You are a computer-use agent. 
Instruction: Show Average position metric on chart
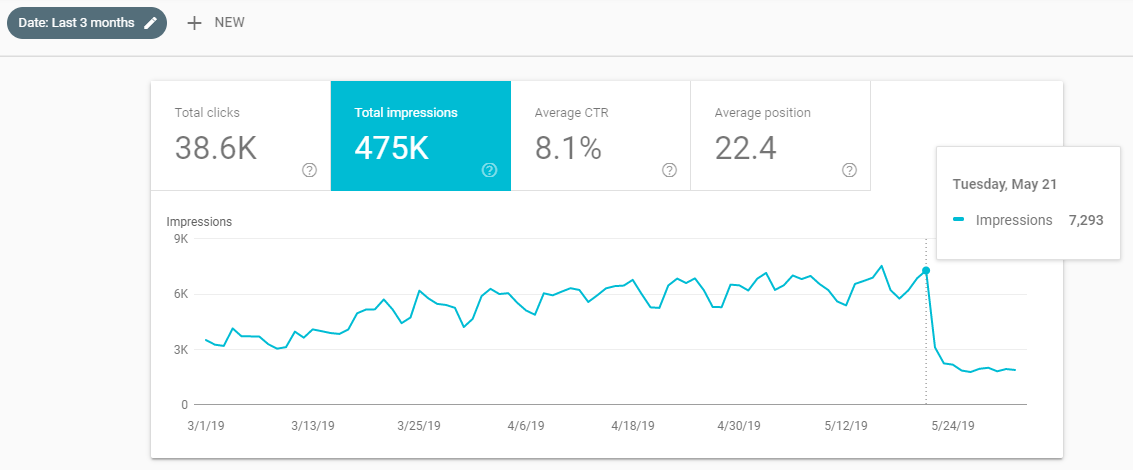[x=780, y=136]
